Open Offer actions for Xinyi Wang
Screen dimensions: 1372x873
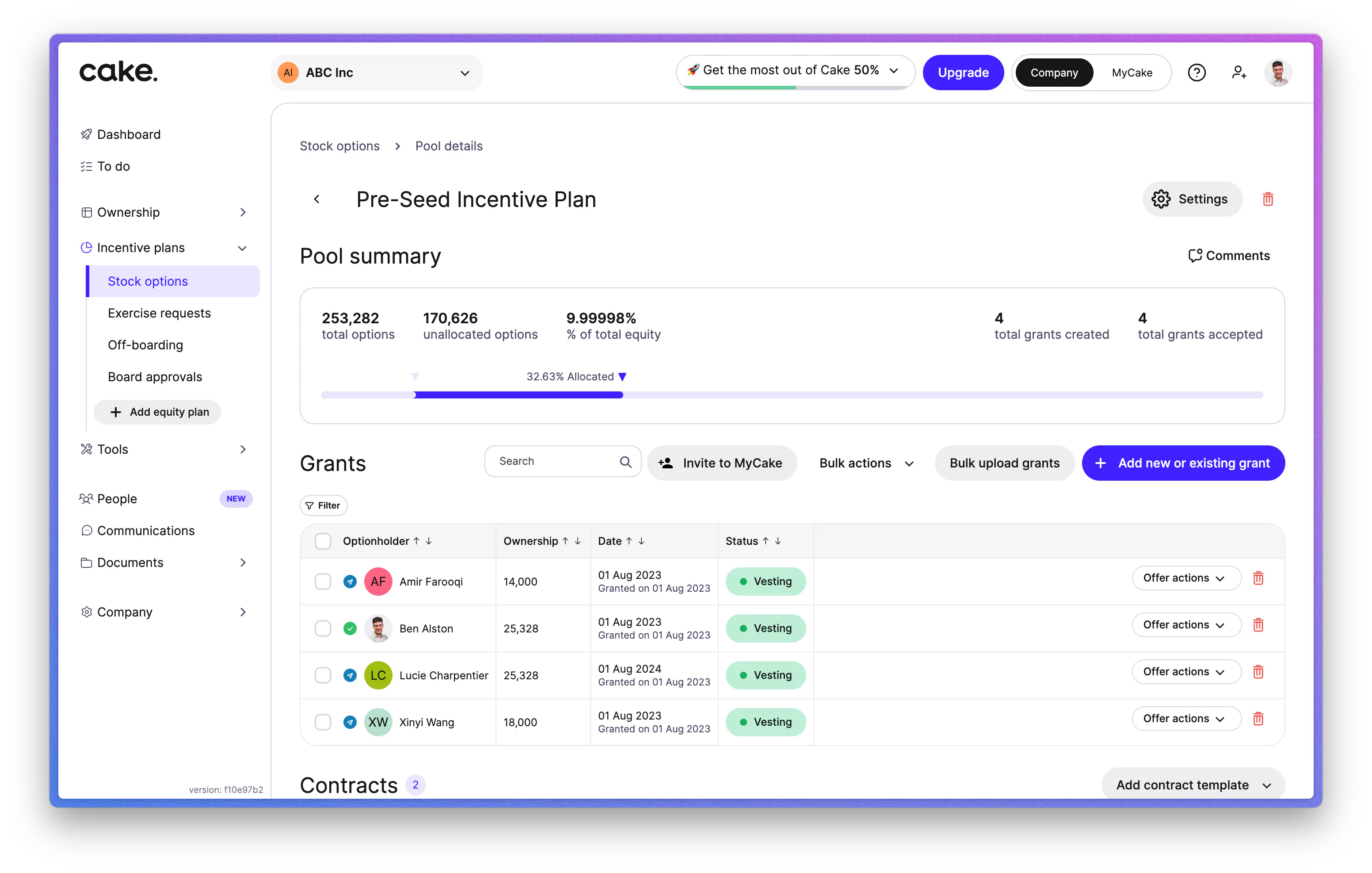1185,719
